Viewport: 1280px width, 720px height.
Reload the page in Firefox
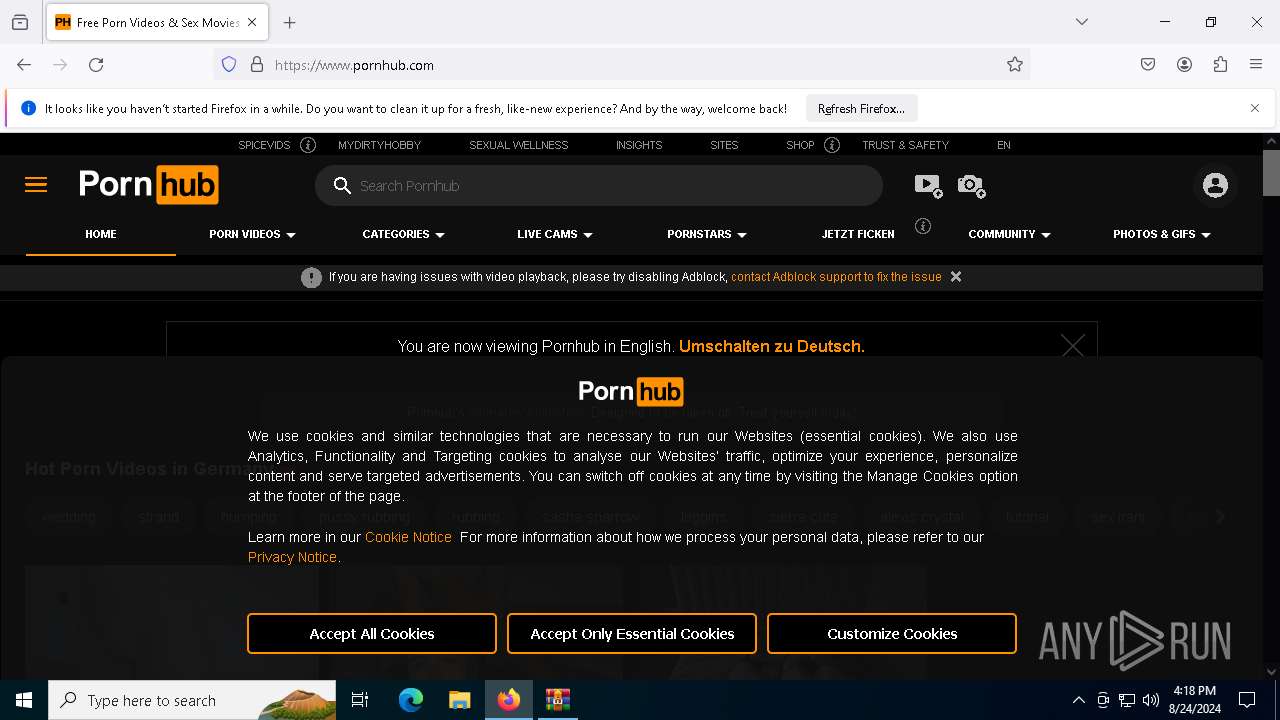96,65
